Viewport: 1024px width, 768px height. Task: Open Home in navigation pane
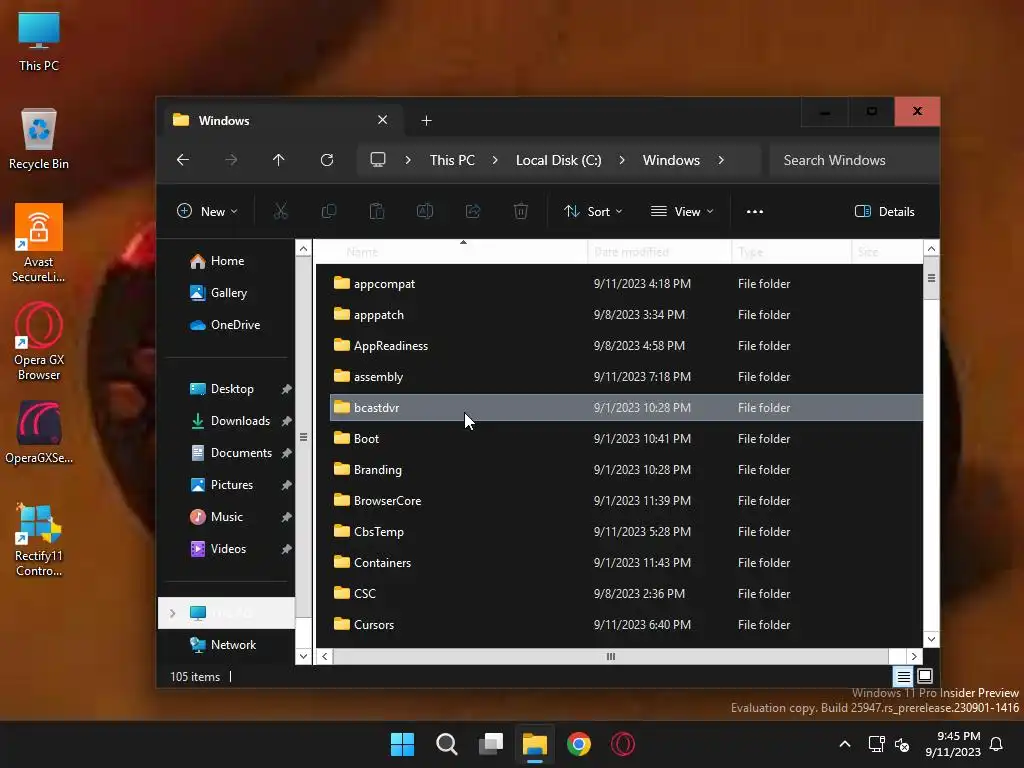(226, 261)
